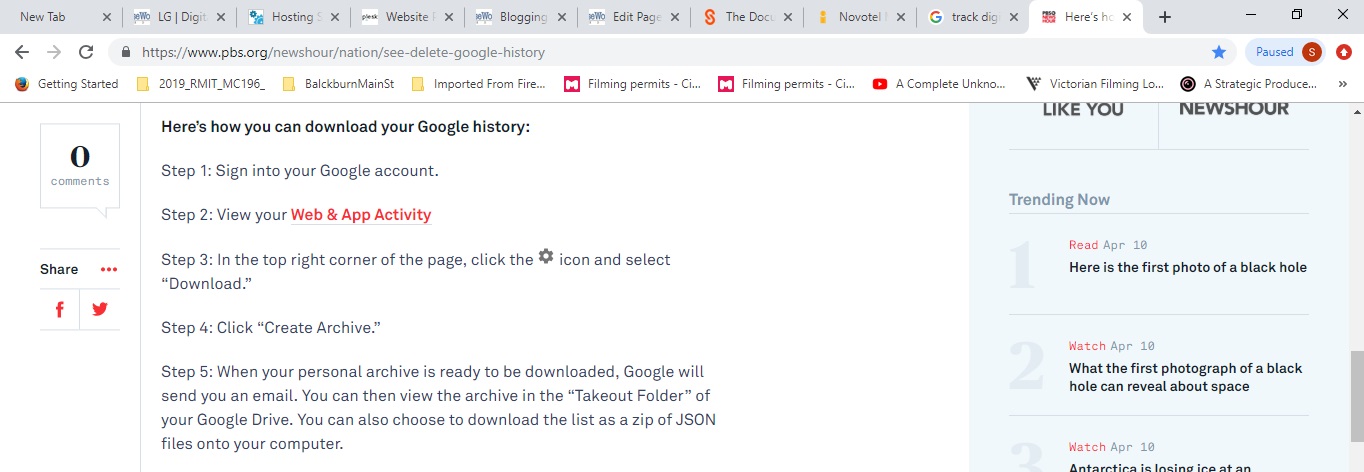Click the NEWSHOUR sidebar tab
Screen dimensions: 1364x472
click(x=1234, y=110)
